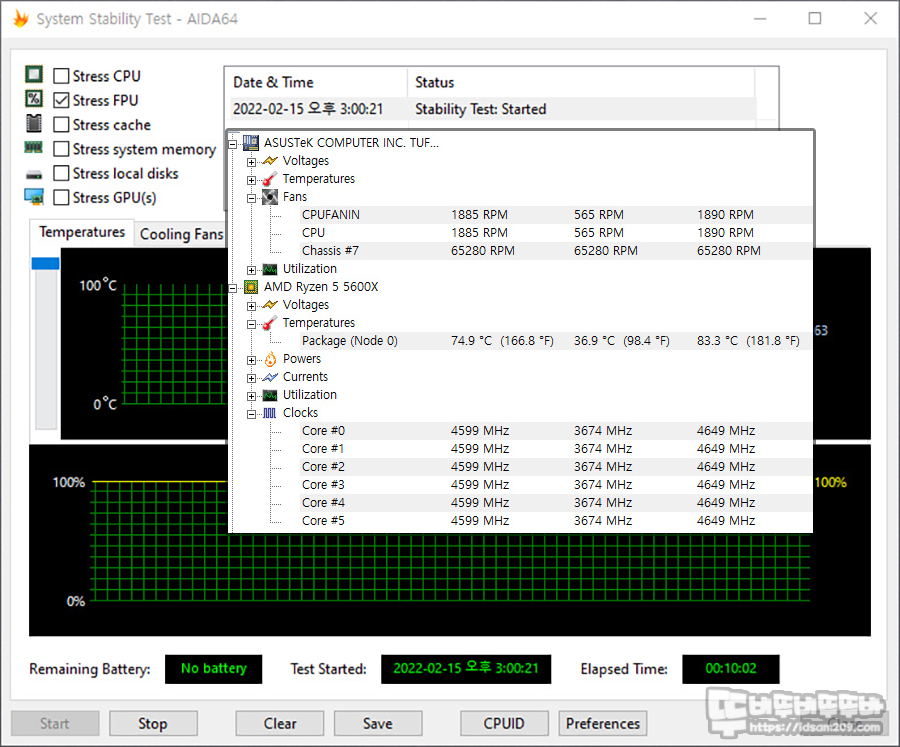The height and width of the screenshot is (747, 900).
Task: Switch to the Temperatures tab
Action: [82, 232]
